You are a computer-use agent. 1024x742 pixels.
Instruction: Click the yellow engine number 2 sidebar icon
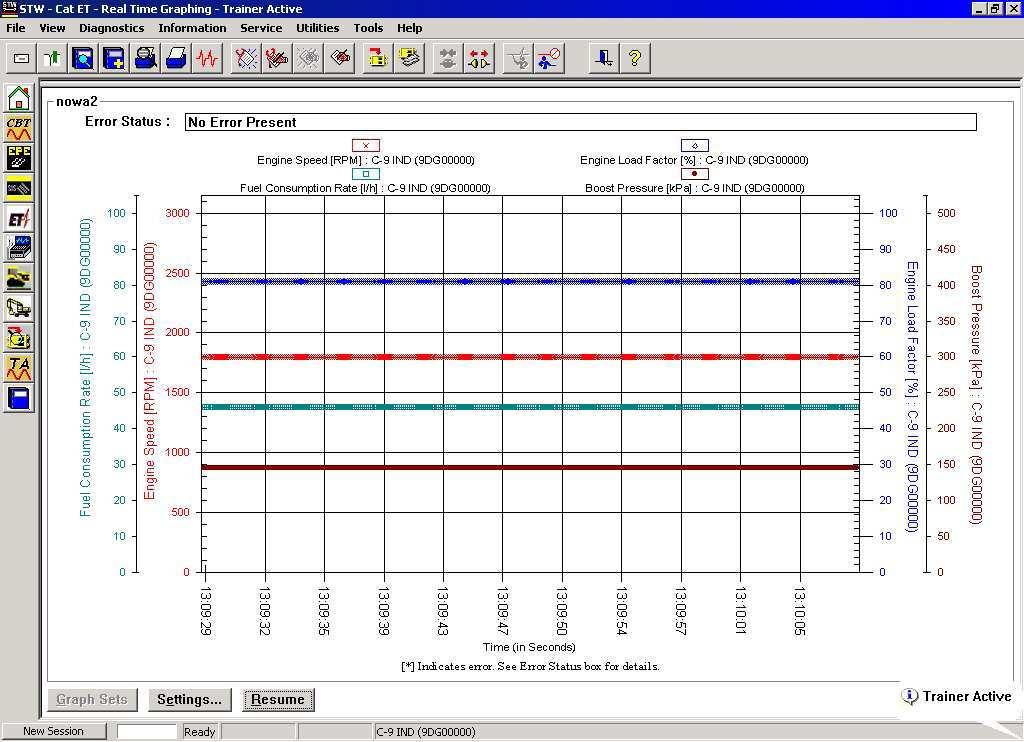[19, 338]
